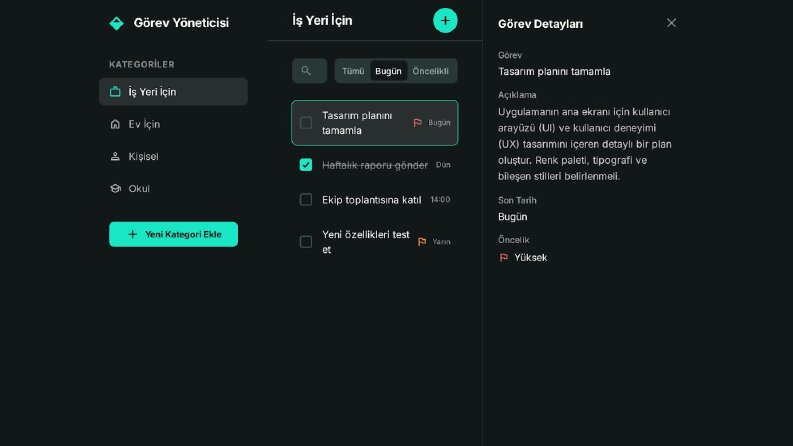Click the İş Yeri İçin list heading

[x=322, y=21]
